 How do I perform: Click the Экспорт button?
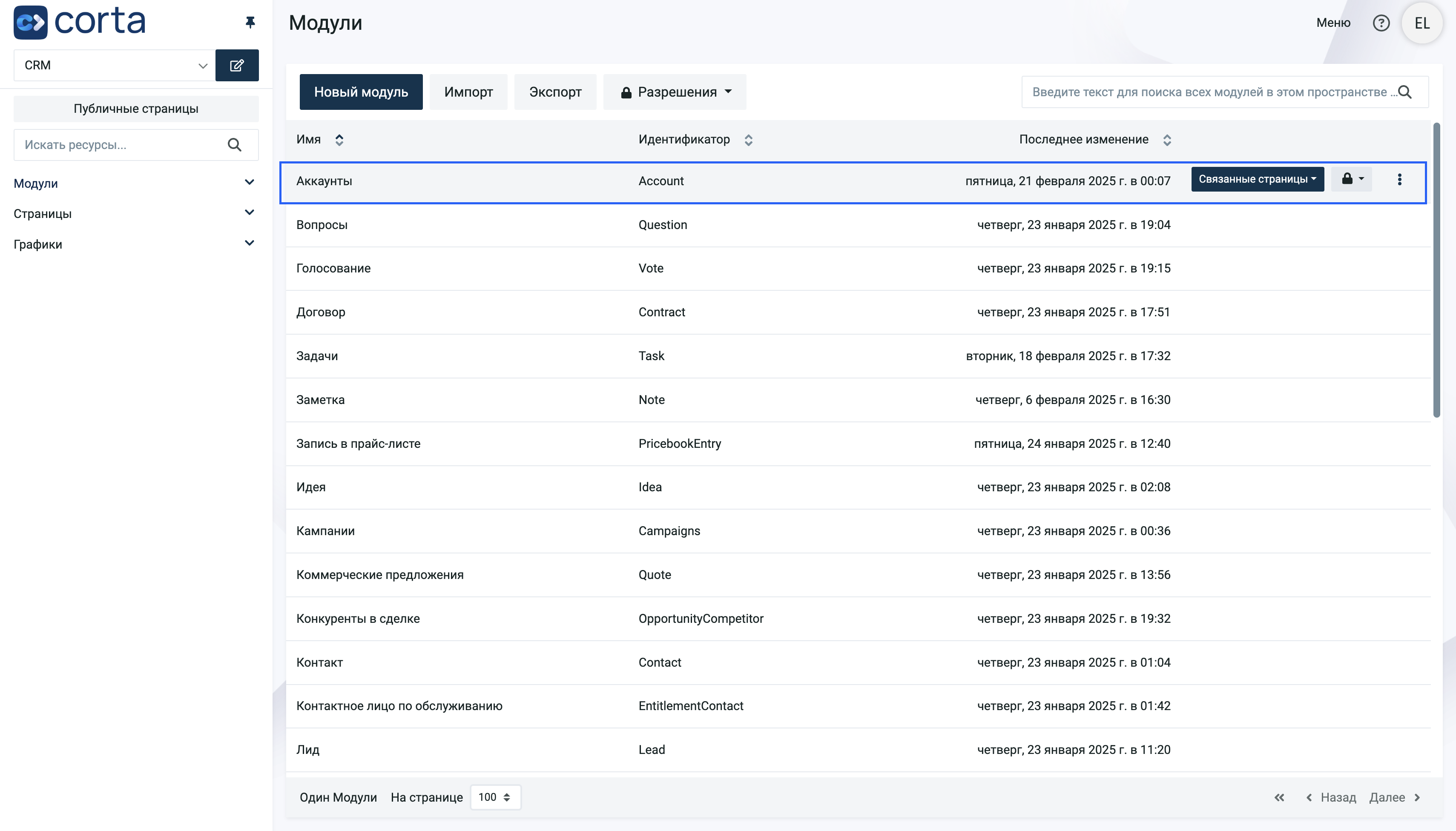pyautogui.click(x=555, y=92)
